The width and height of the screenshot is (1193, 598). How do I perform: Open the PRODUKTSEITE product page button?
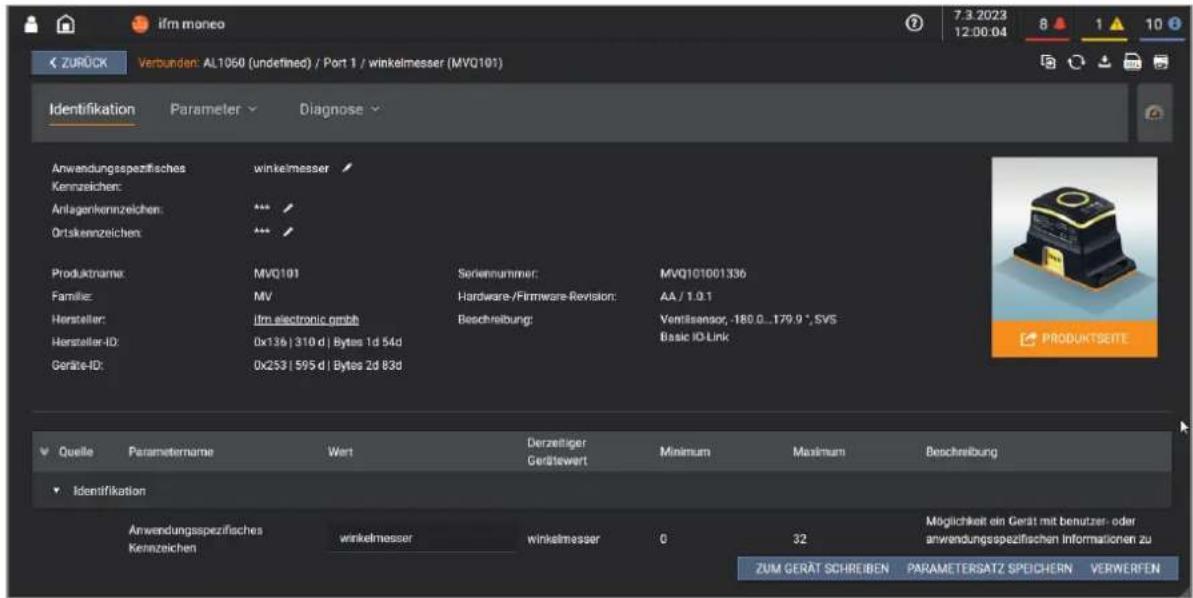coord(1074,339)
